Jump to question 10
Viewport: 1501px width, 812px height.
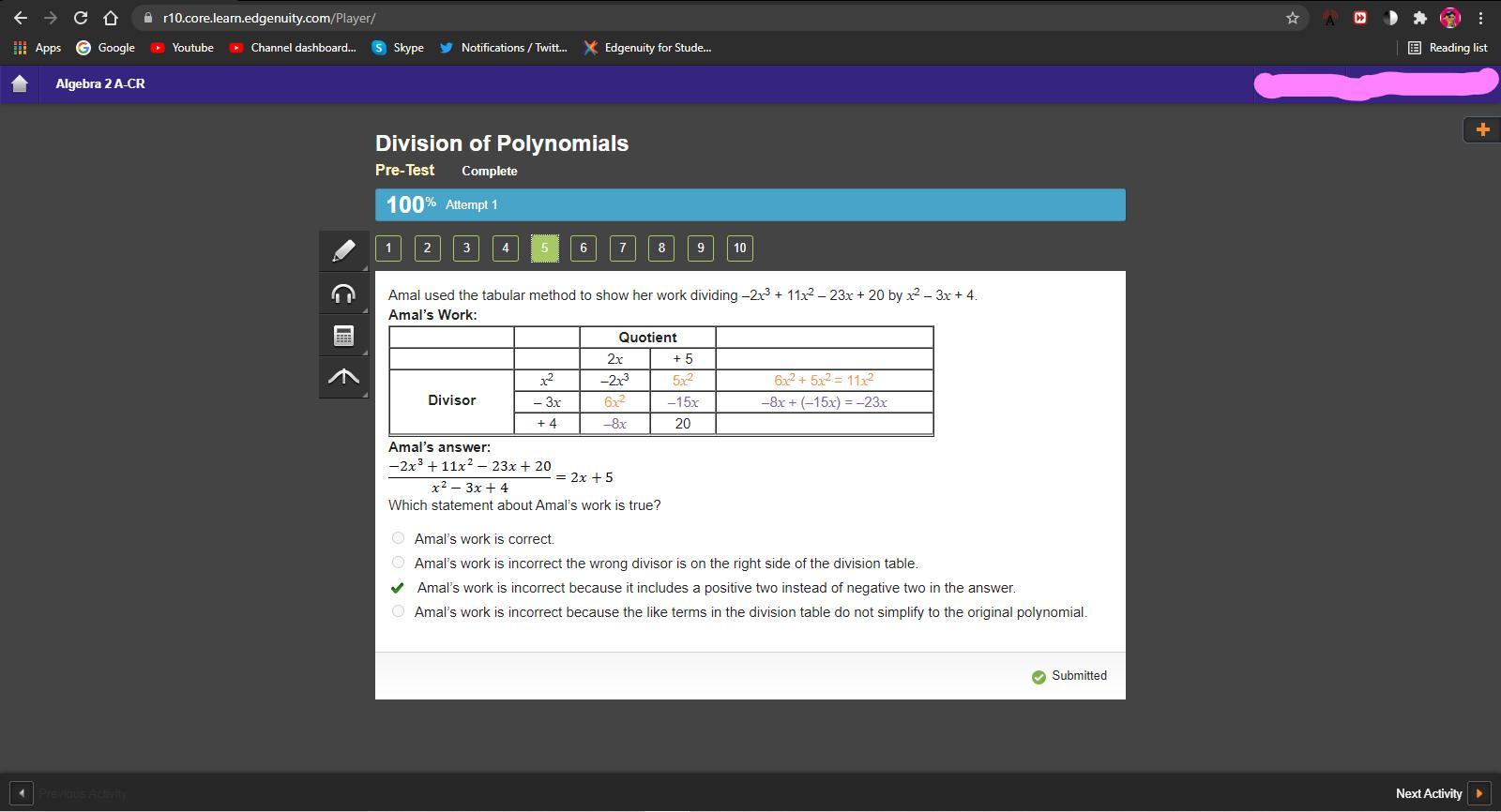pos(739,248)
